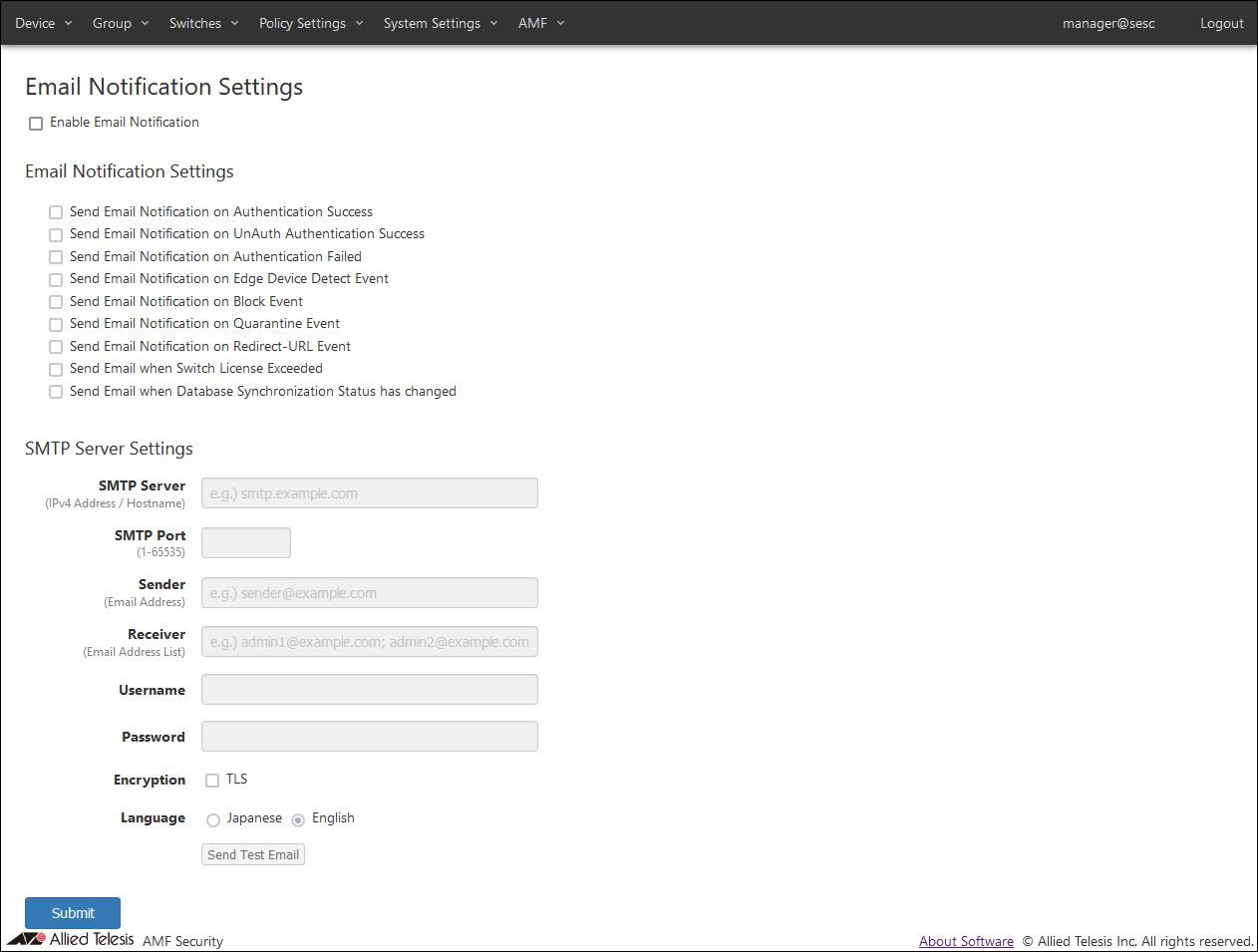Check notification on Authentication Failed
Image resolution: width=1258 pixels, height=952 pixels.
56,257
